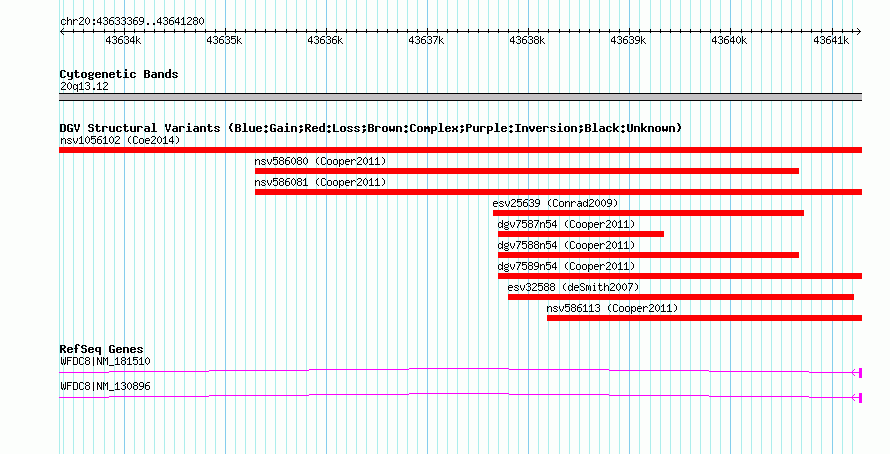Open the nsv586080 (Cooper2011) variant label
The width and height of the screenshot is (890, 454).
pos(320,161)
